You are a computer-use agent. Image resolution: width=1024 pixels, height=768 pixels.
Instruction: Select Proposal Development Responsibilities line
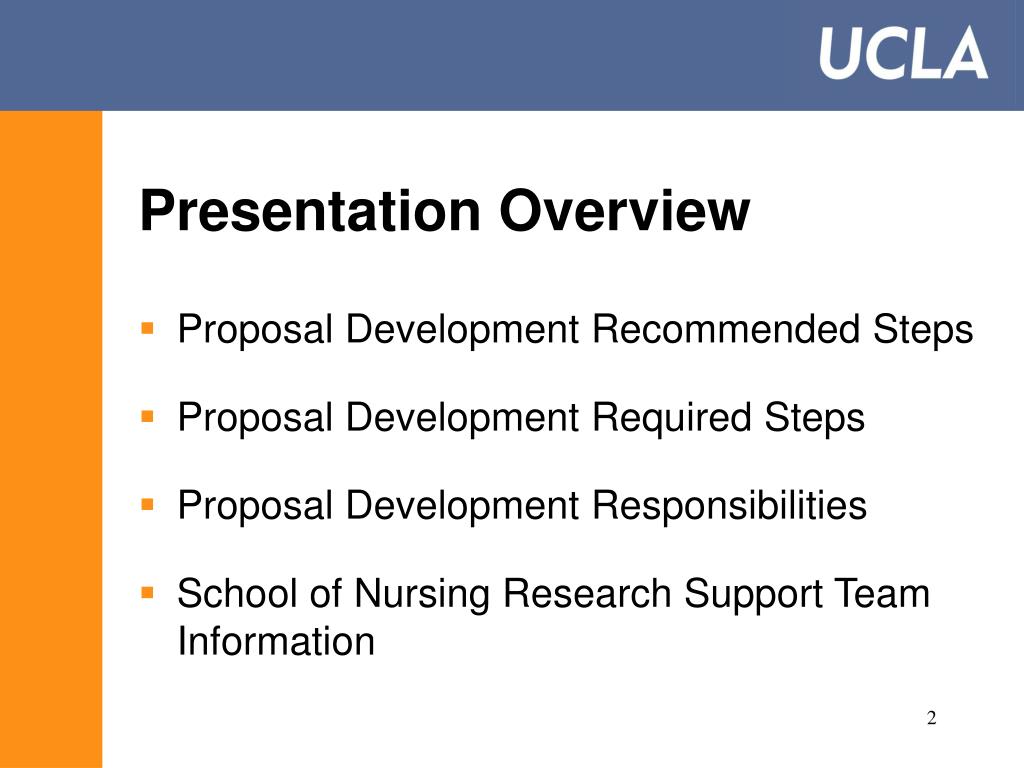tap(522, 506)
